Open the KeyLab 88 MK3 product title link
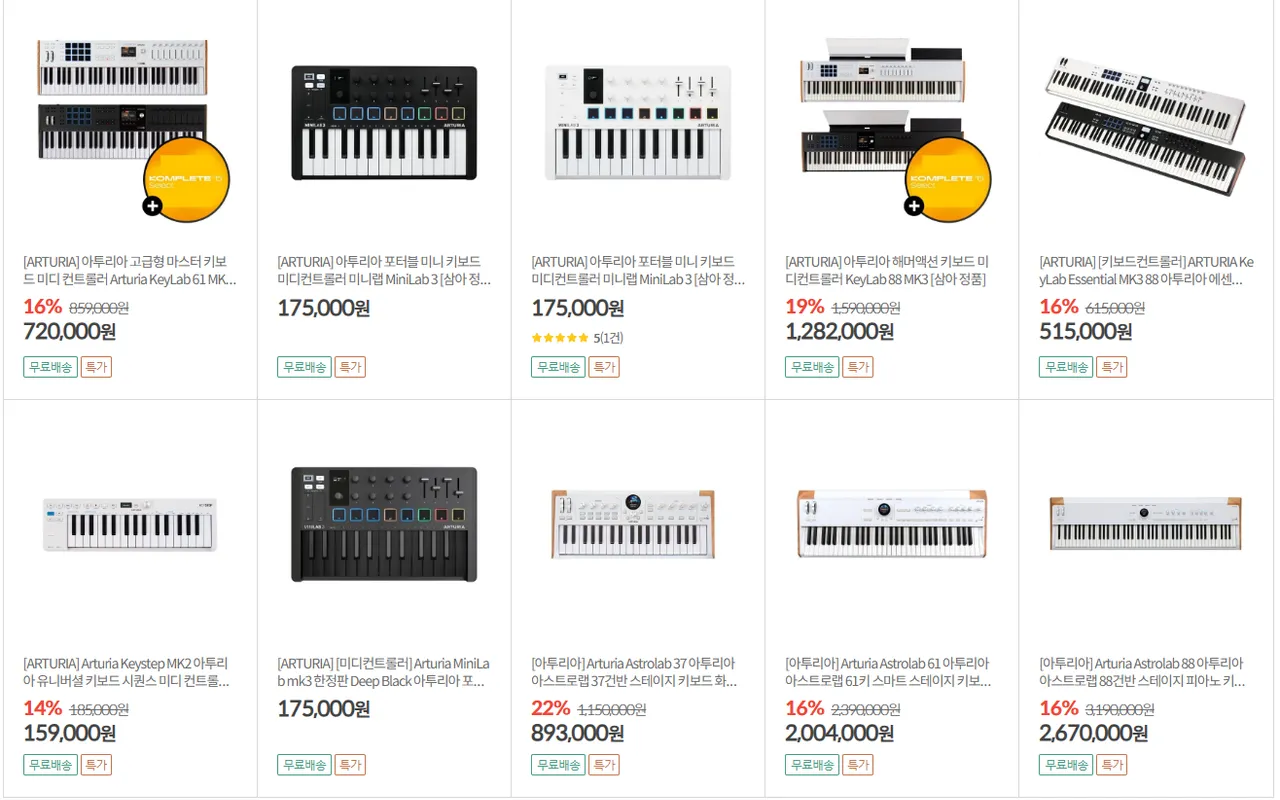The width and height of the screenshot is (1280, 800). pyautogui.click(x=887, y=271)
